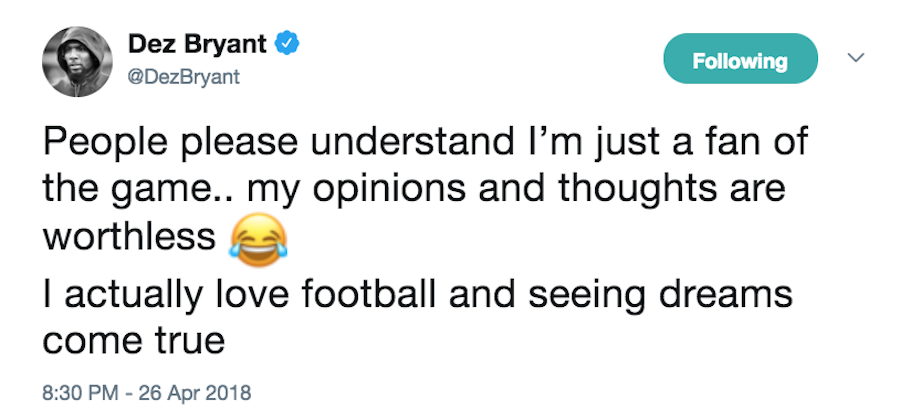Open the @DezBryant handle link
Image resolution: width=900 pixels, height=420 pixels.
tap(183, 77)
